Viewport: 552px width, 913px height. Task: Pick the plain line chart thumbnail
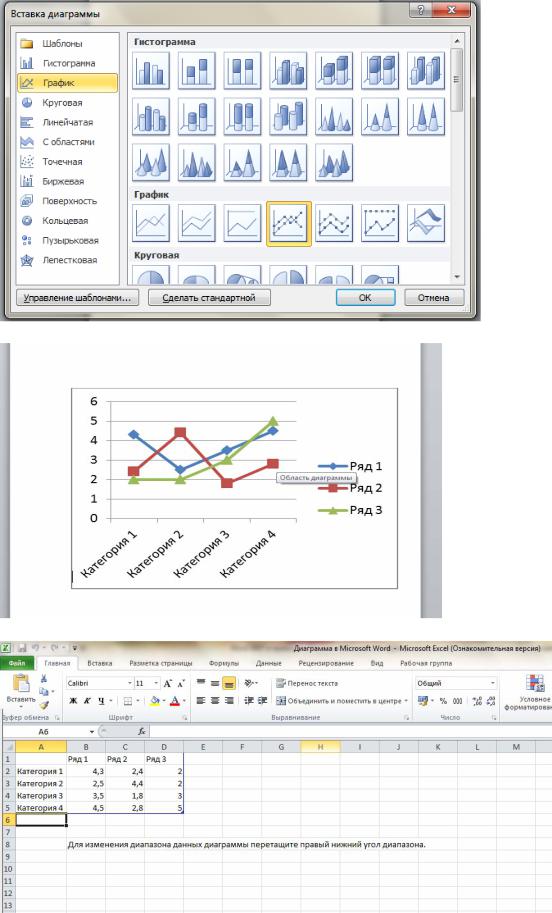click(x=151, y=223)
